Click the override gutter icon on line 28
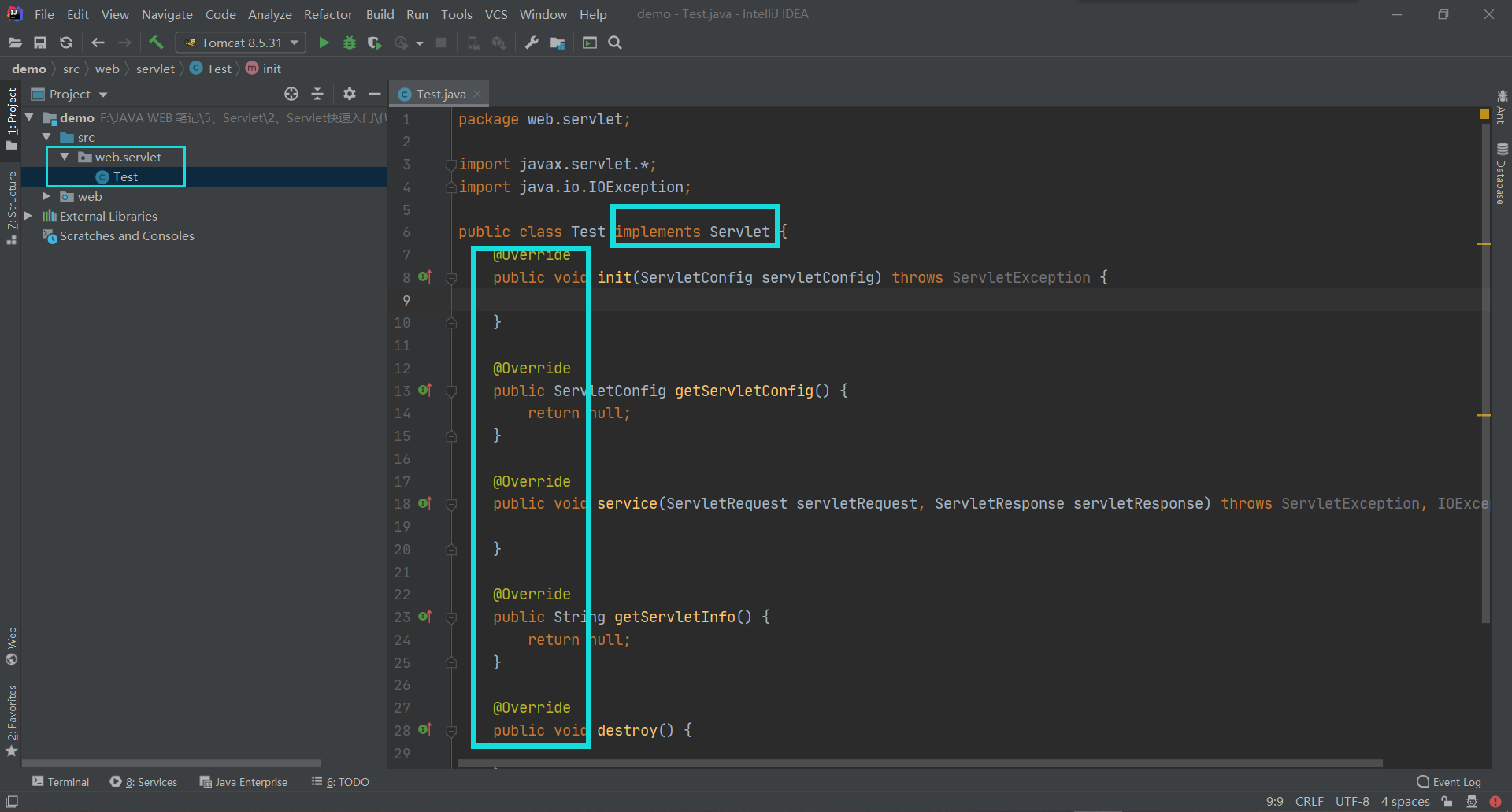Screen dimensions: 1512x812 pyautogui.click(x=424, y=729)
